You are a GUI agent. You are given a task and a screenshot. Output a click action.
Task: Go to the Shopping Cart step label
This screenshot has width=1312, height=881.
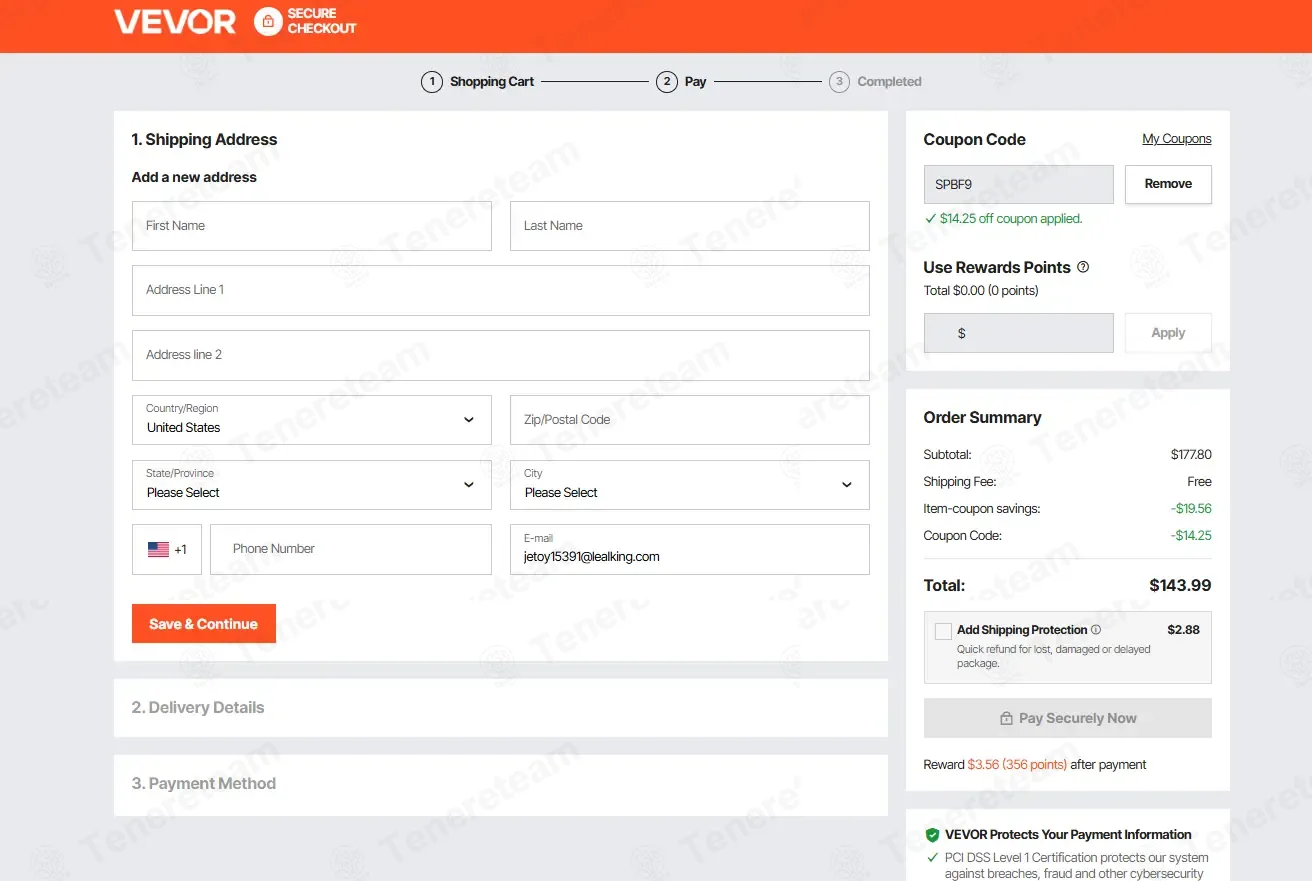tap(492, 82)
